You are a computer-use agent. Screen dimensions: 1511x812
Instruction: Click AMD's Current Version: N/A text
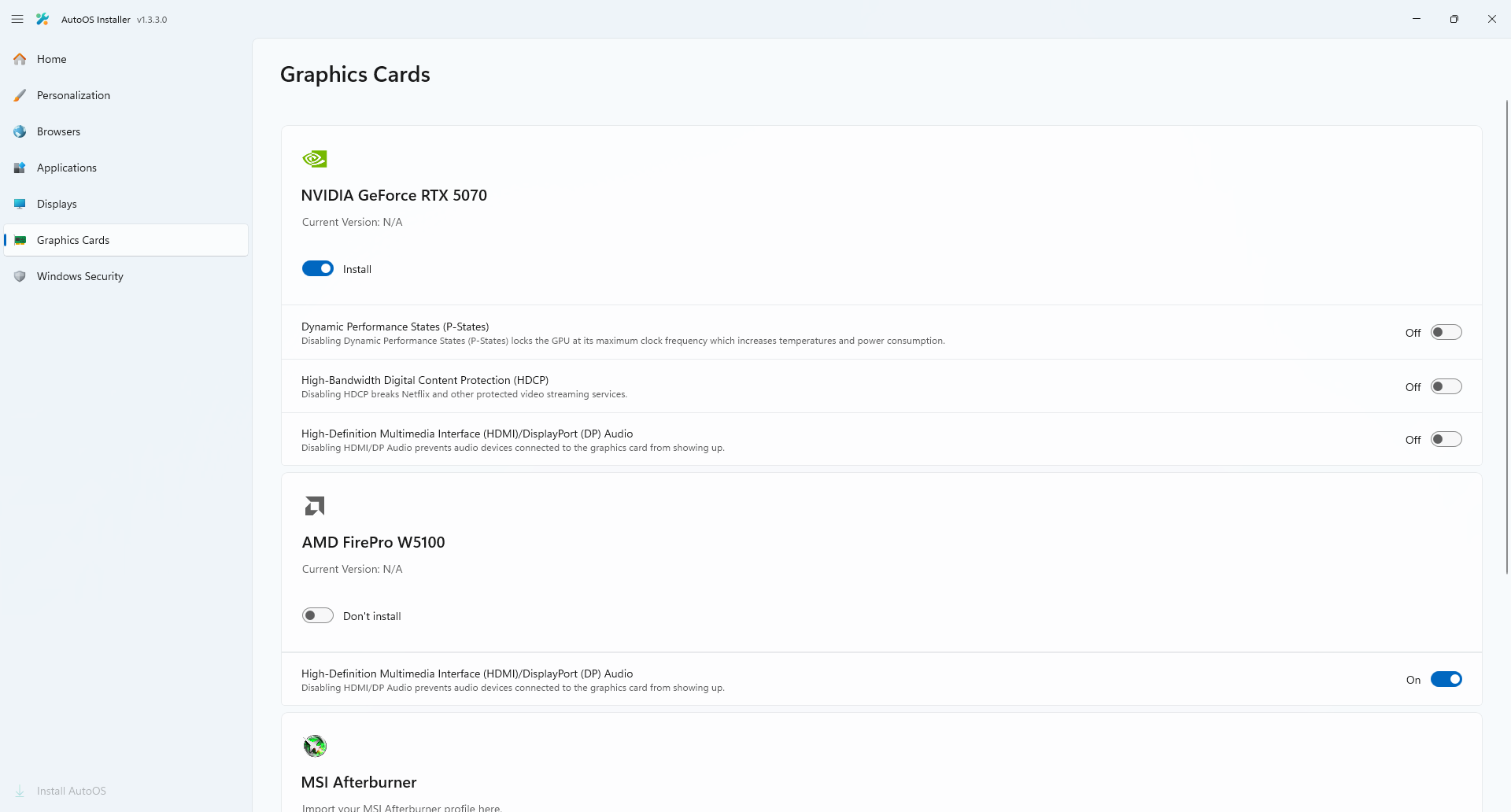[x=352, y=569]
